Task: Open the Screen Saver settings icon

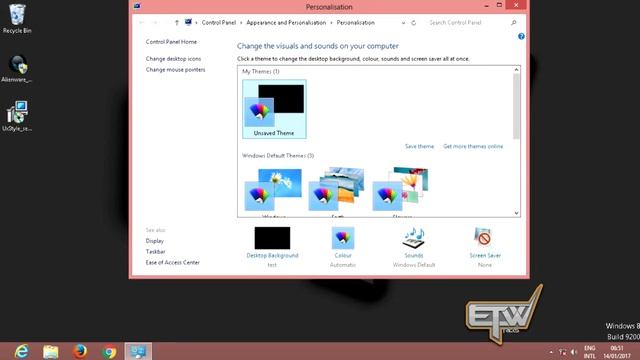Action: point(484,237)
